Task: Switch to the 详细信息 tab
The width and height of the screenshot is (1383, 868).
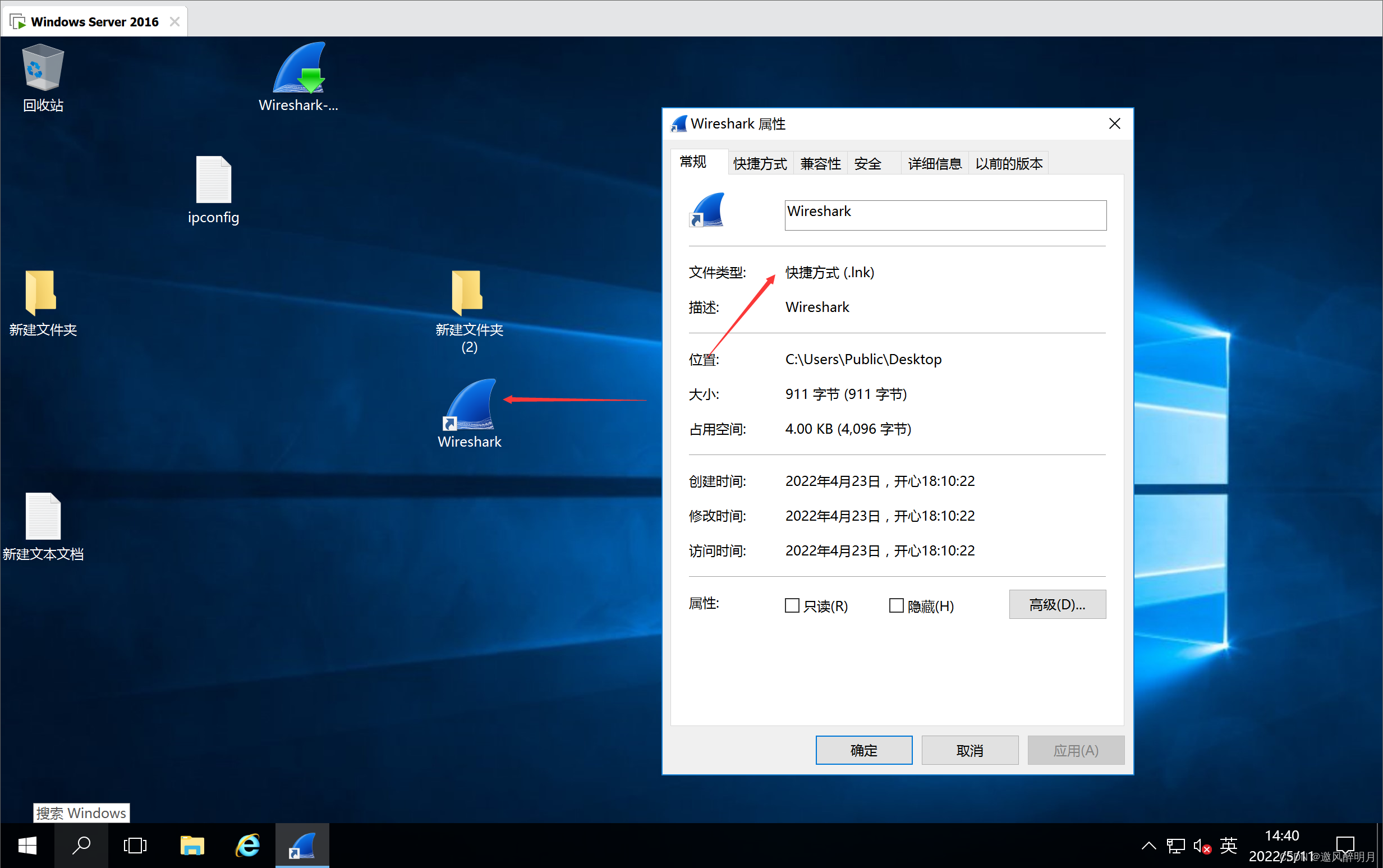Action: coord(934,164)
